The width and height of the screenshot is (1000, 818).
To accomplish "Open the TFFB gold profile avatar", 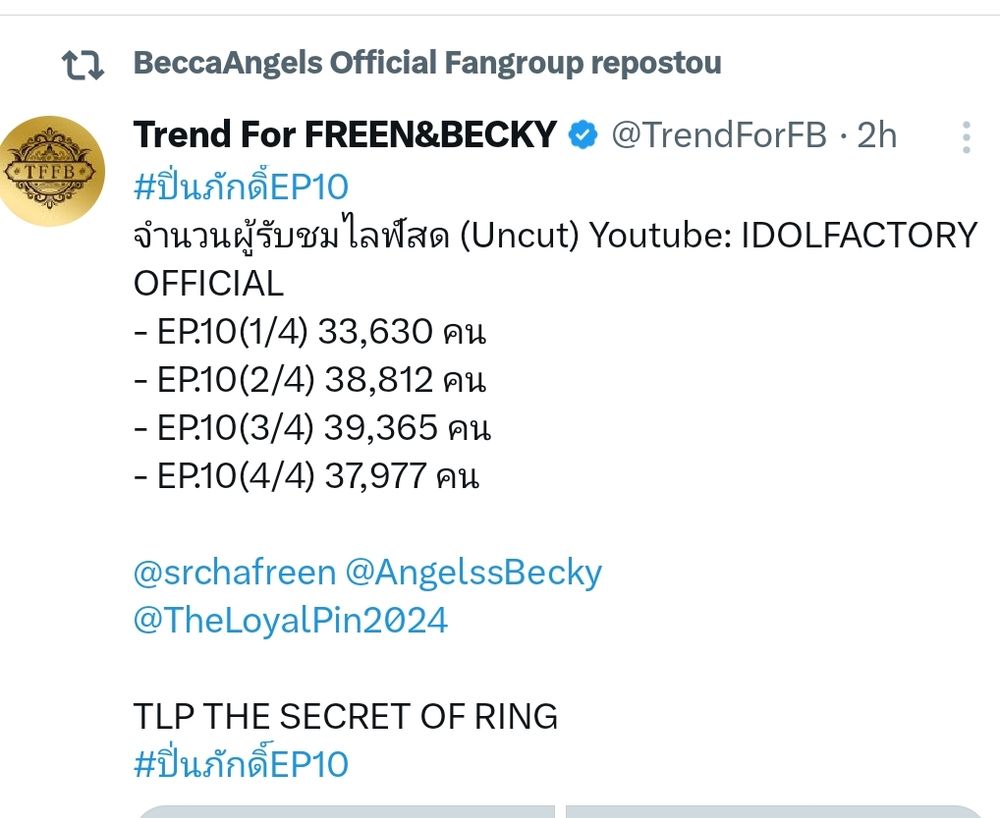I will coord(52,170).
